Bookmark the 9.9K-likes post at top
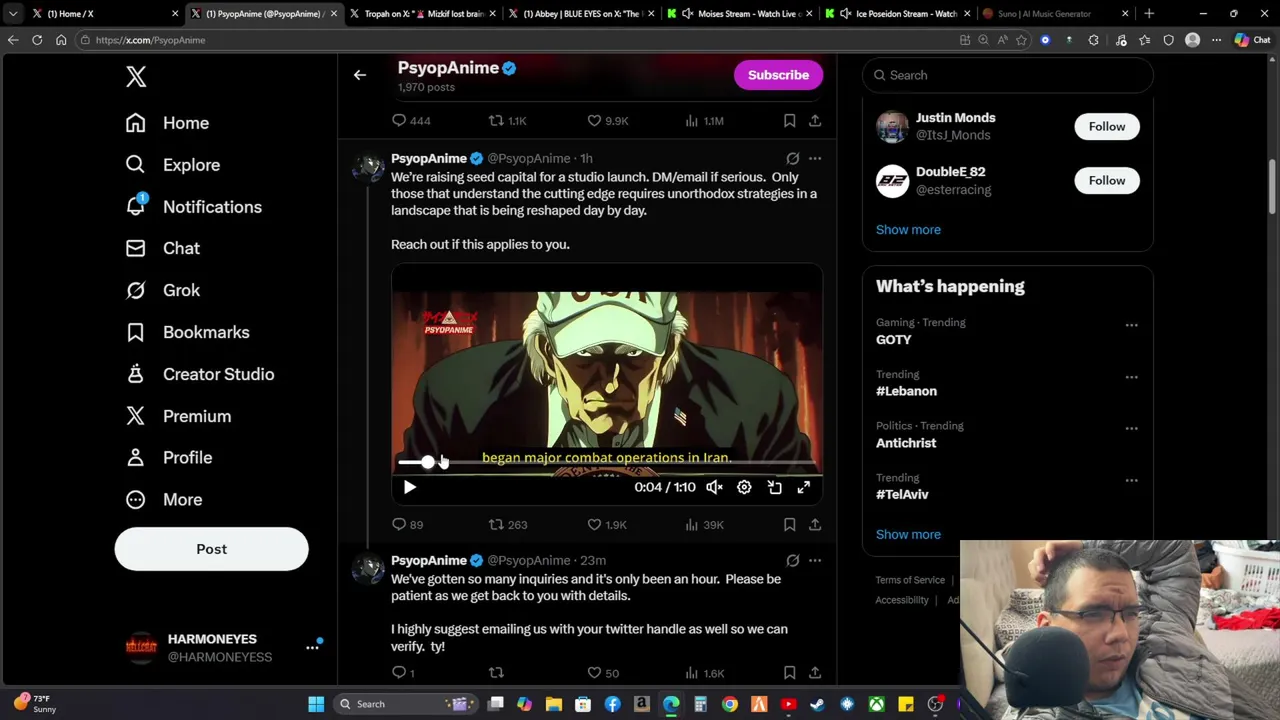The image size is (1280, 720). pyautogui.click(x=789, y=120)
